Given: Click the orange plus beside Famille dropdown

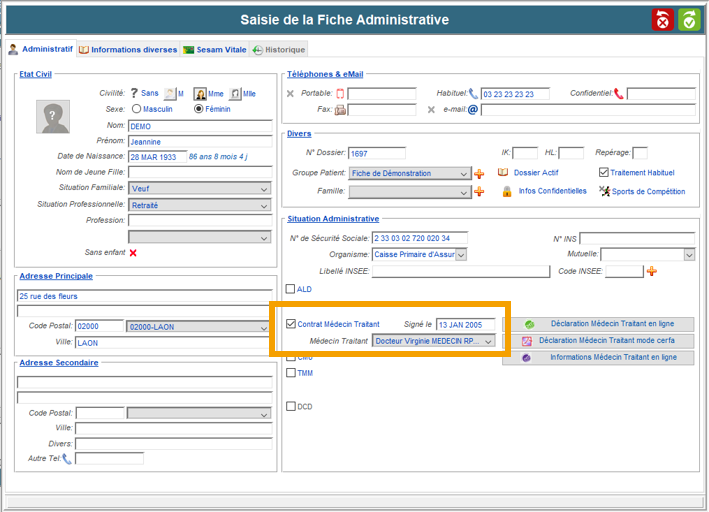Looking at the screenshot, I should point(479,192).
